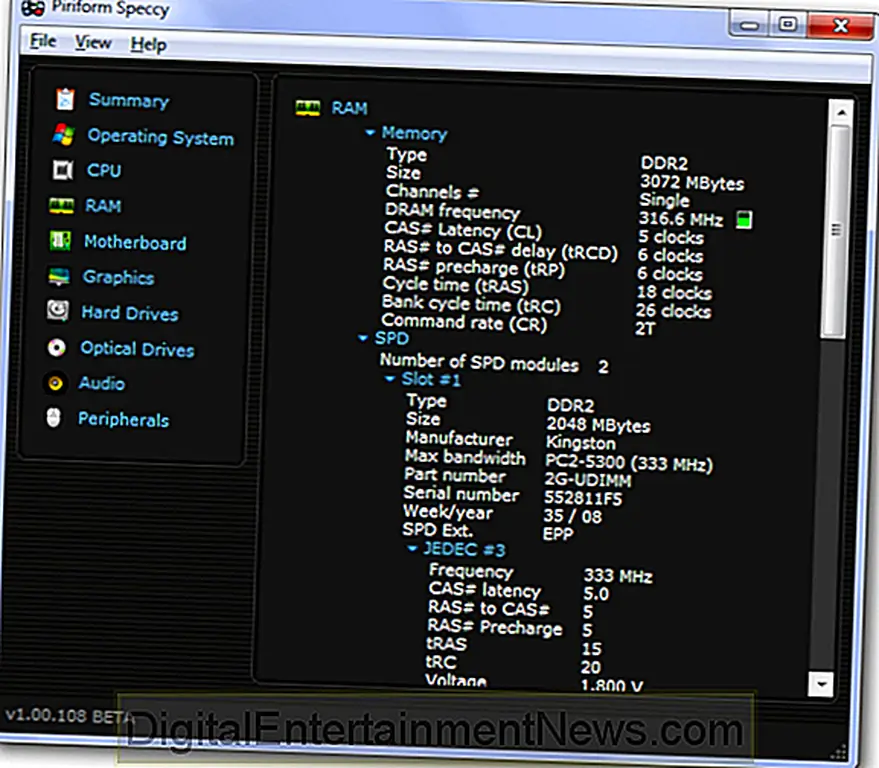Click the CPU chip icon in sidebar
Image resolution: width=879 pixels, height=768 pixels.
(62, 170)
